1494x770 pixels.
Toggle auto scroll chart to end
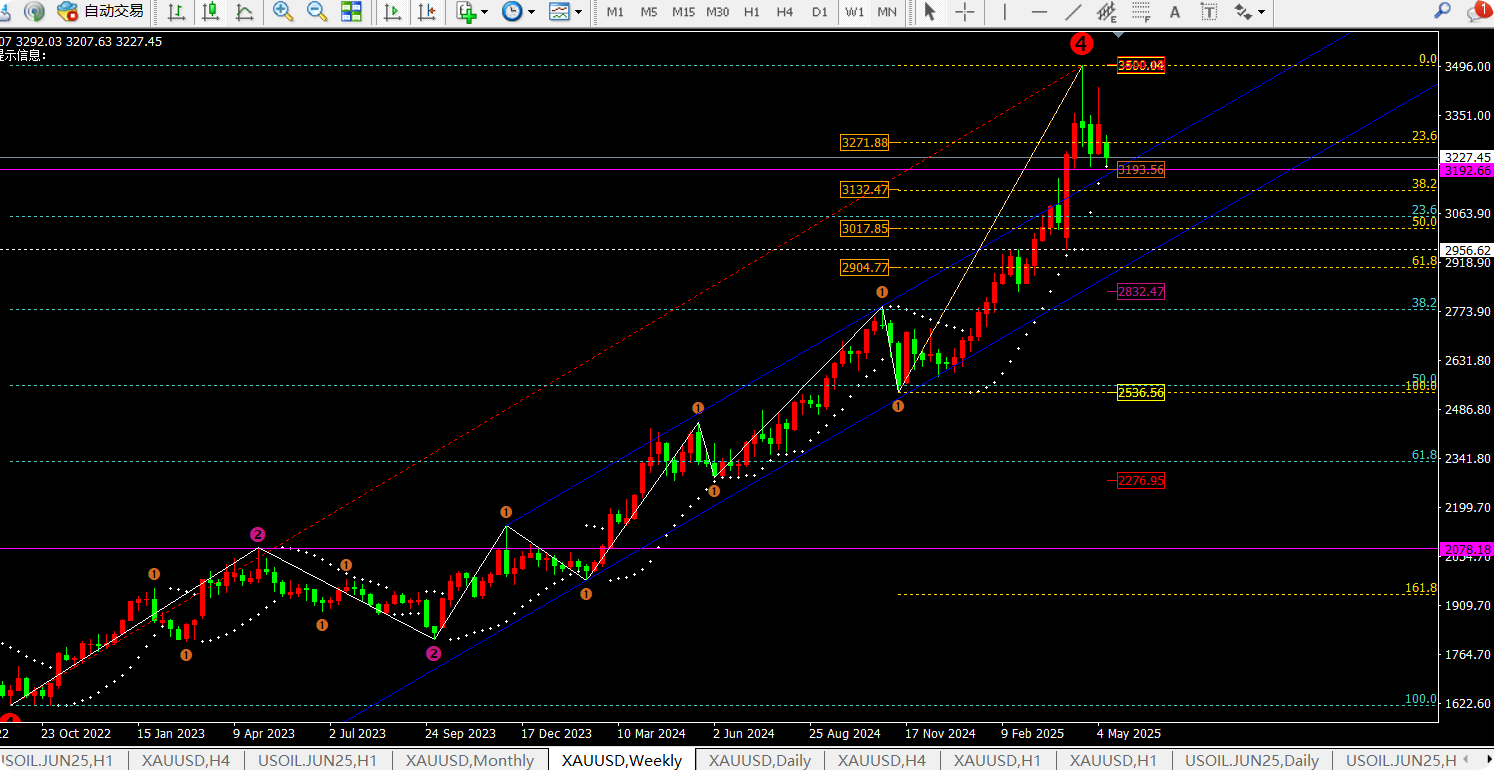tap(392, 12)
